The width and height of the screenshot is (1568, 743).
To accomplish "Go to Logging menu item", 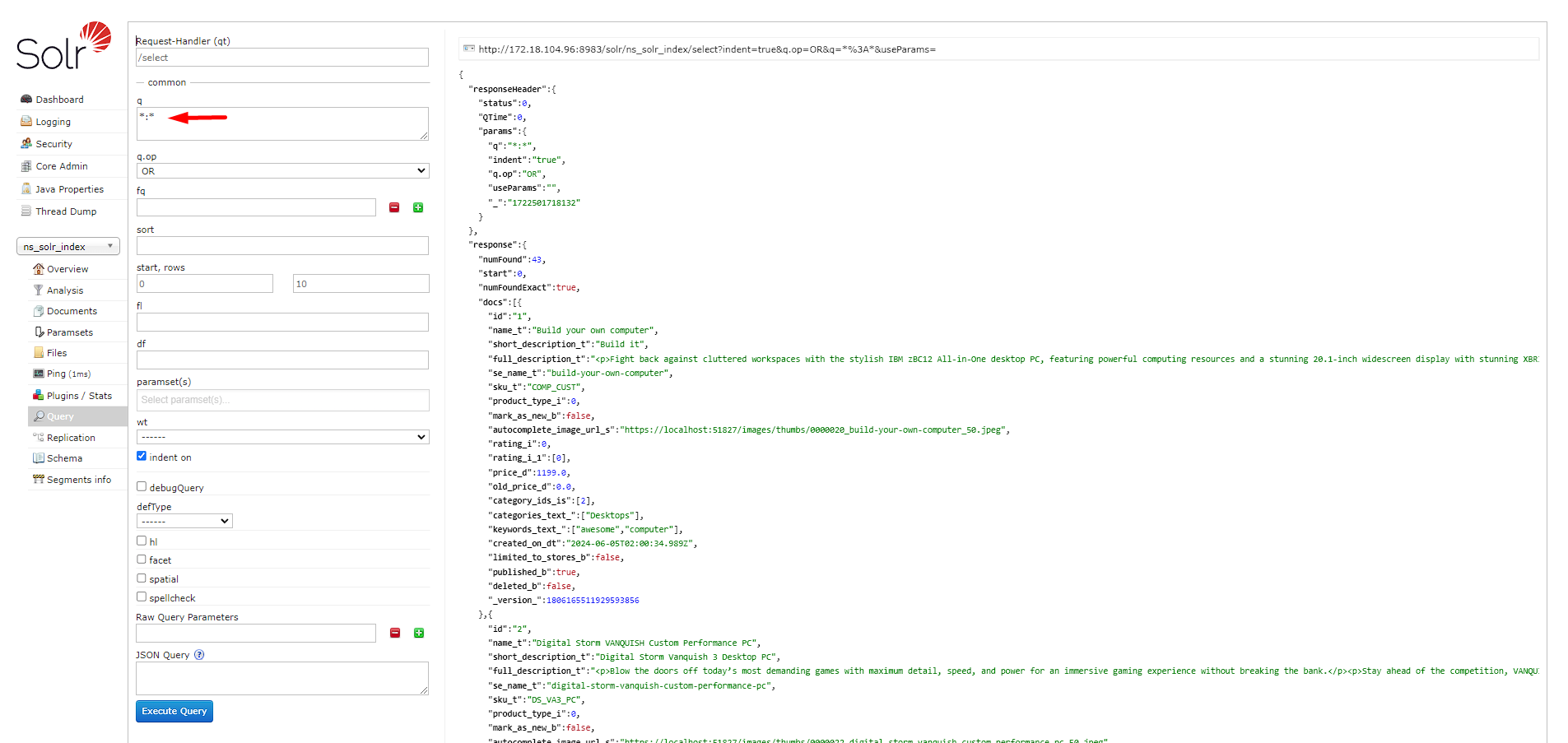I will pos(53,122).
